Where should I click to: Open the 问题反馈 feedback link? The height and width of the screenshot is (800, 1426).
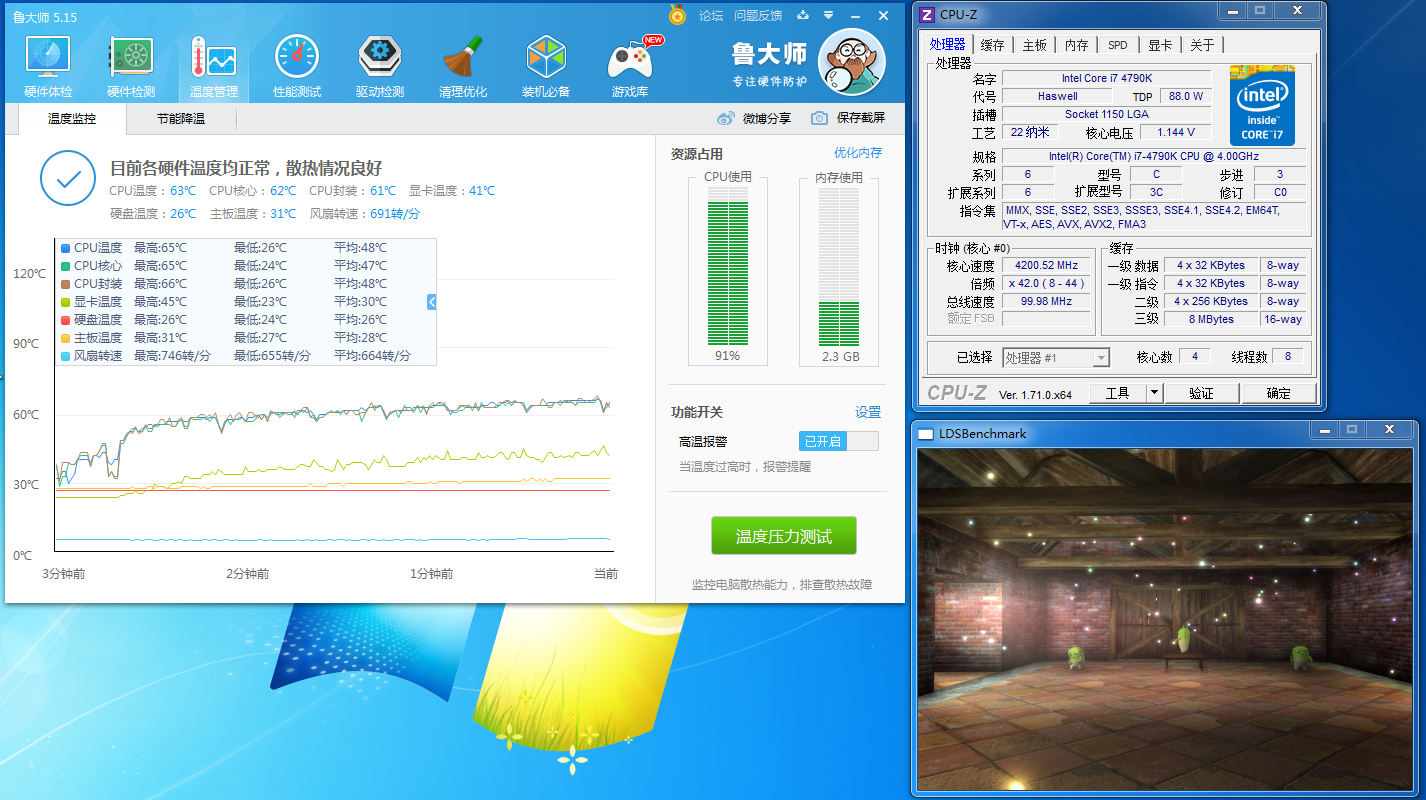click(758, 15)
